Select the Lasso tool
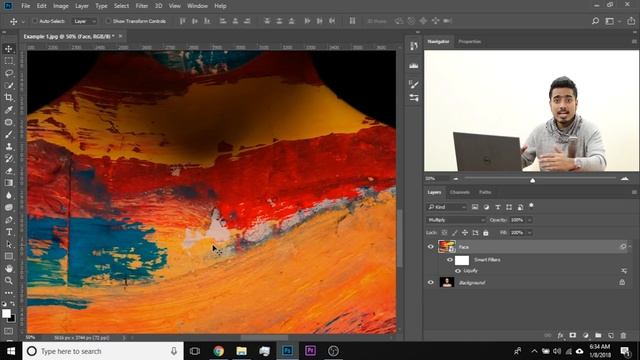 [x=9, y=73]
